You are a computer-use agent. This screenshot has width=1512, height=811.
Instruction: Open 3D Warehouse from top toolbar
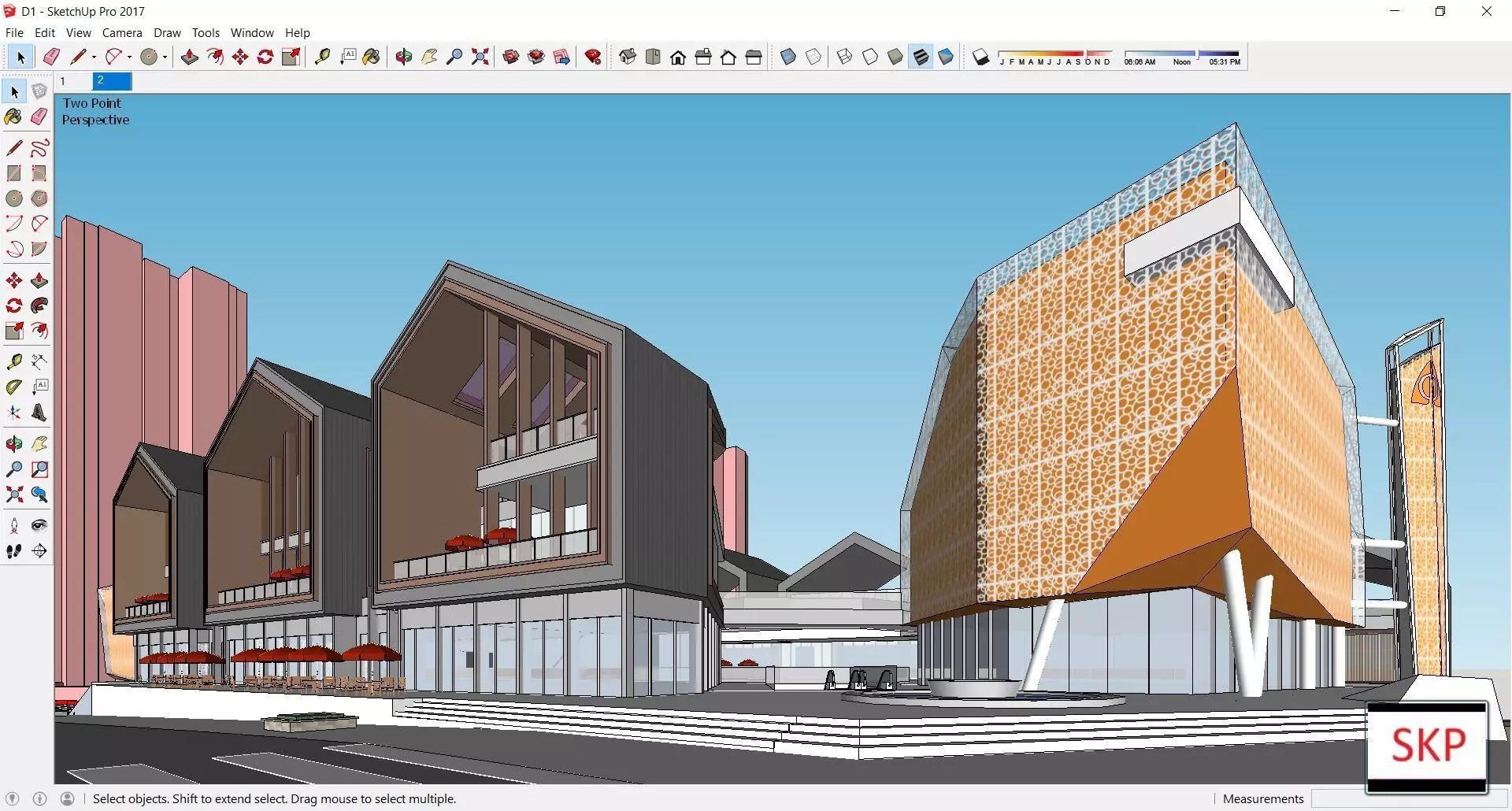tap(511, 57)
